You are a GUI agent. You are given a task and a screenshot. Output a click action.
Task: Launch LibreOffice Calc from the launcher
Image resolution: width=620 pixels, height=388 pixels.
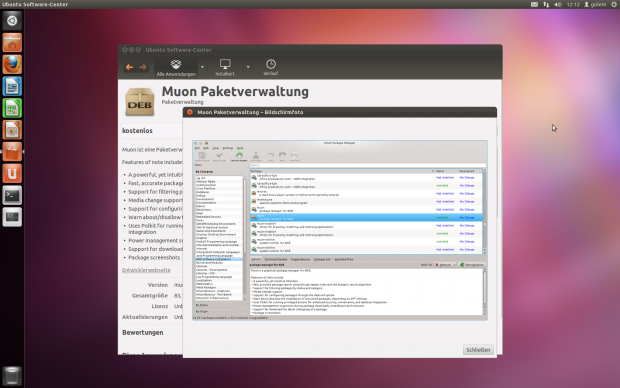tap(12, 108)
